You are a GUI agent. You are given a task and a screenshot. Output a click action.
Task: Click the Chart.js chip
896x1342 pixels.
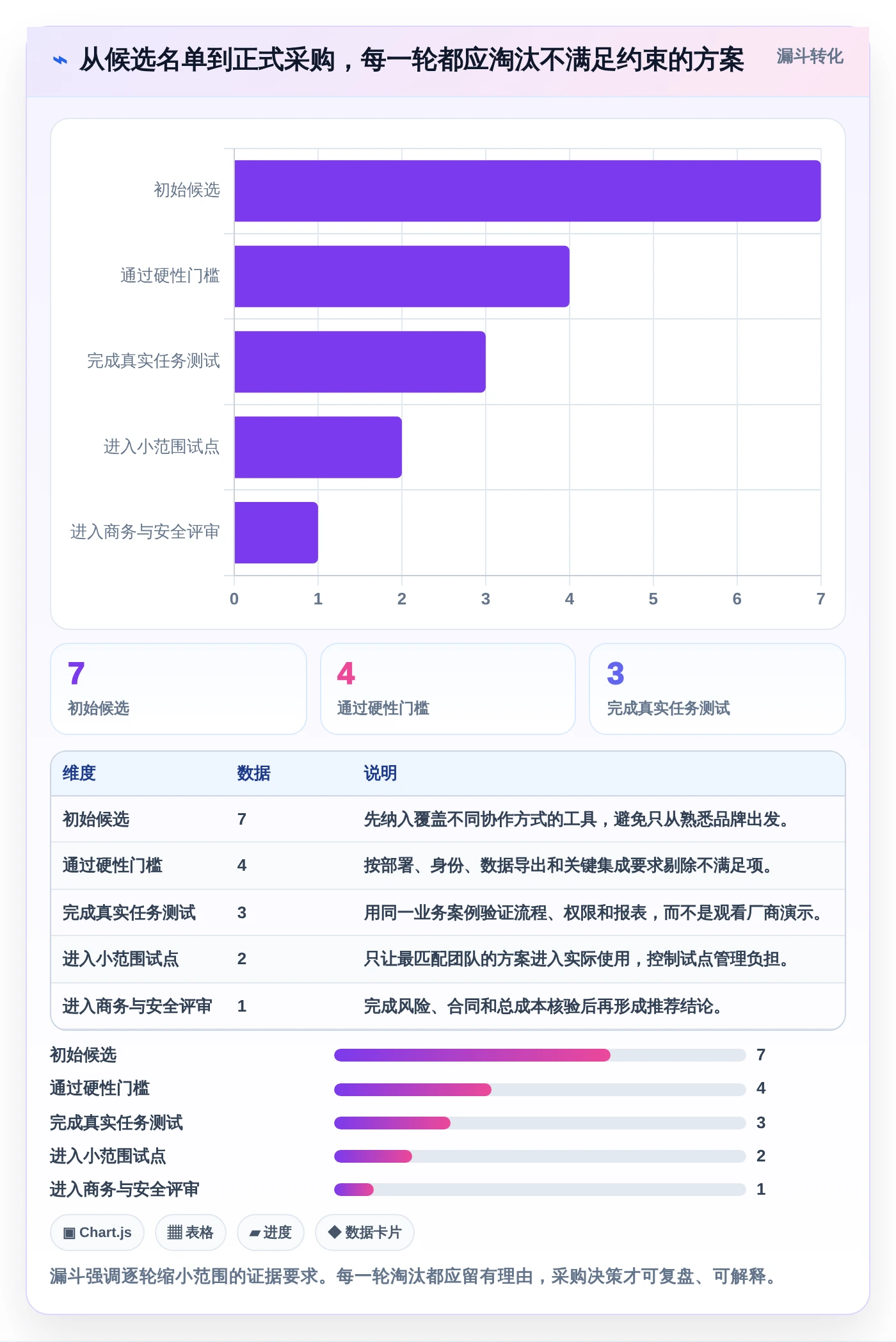click(x=97, y=1233)
